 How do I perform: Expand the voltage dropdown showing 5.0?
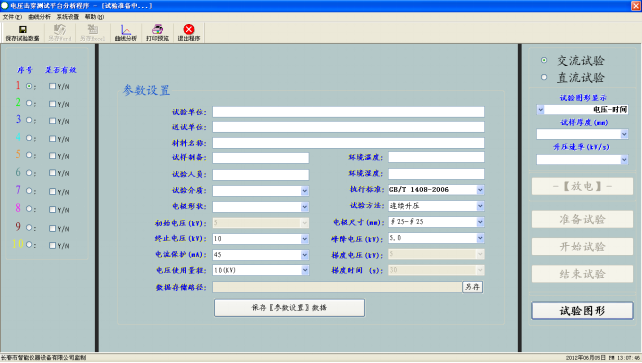pos(480,238)
